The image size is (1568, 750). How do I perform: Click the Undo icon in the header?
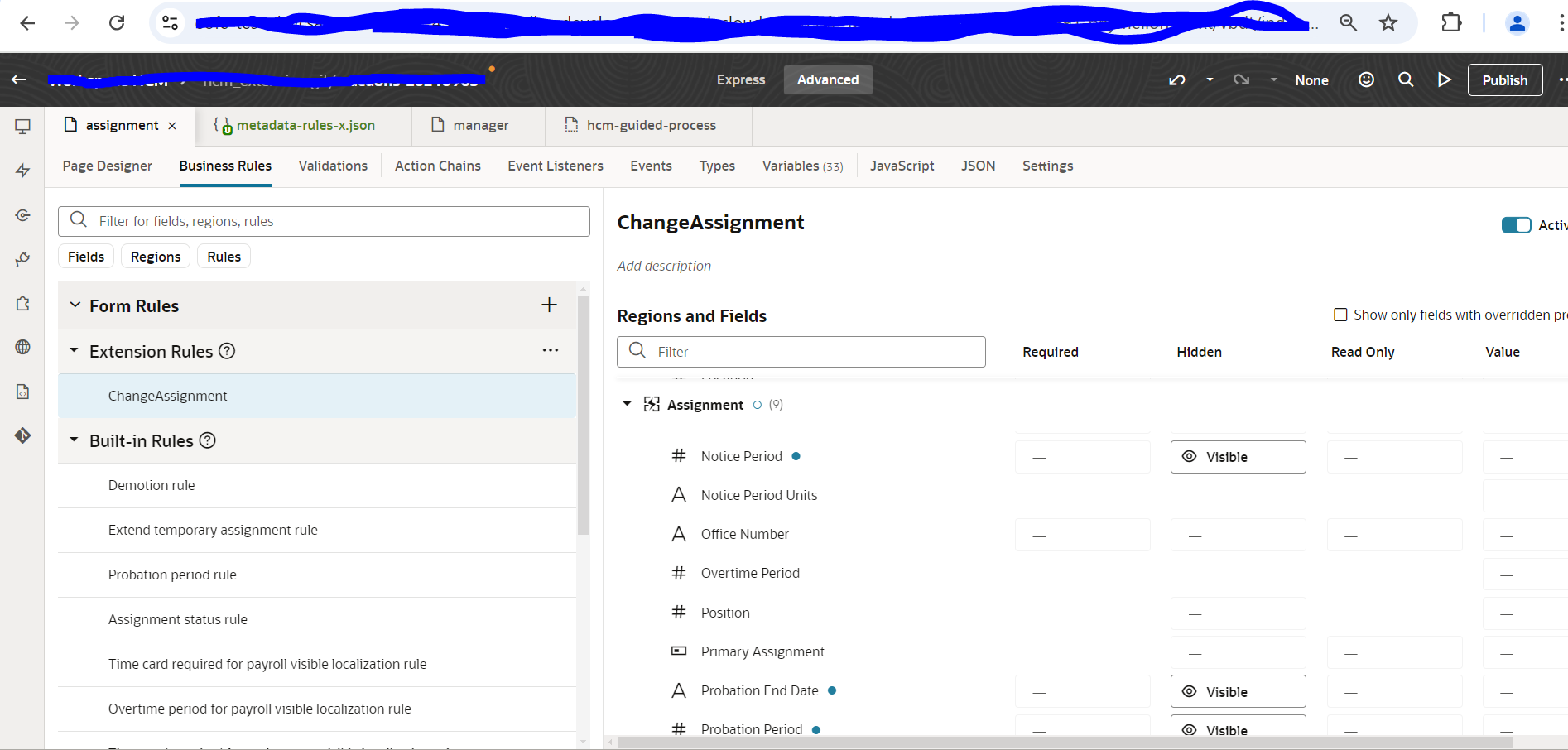click(1176, 79)
